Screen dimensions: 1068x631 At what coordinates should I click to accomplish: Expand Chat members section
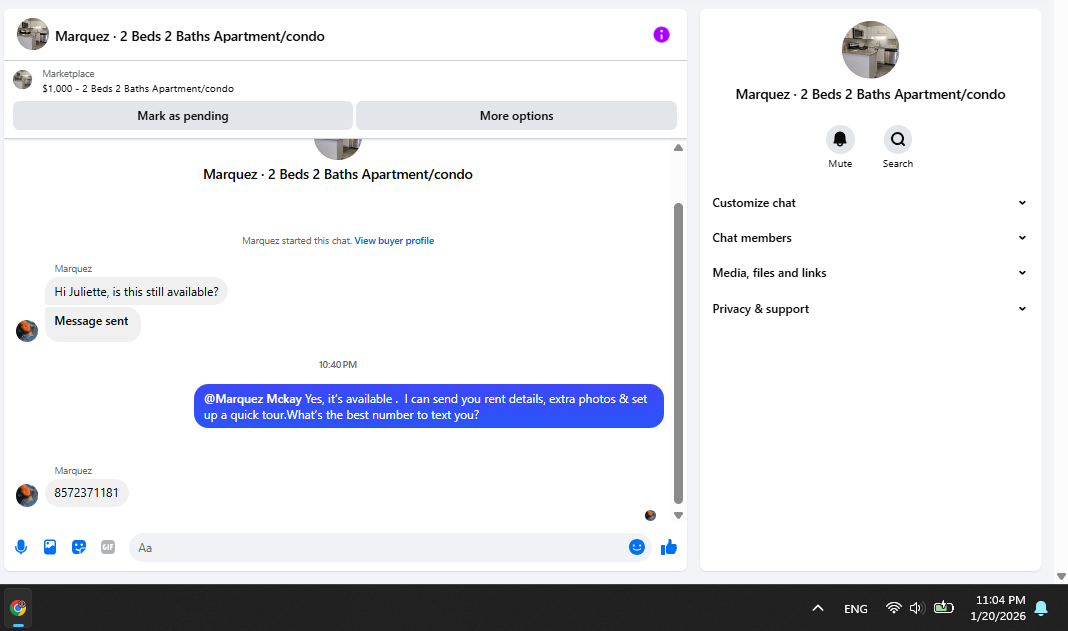click(870, 238)
